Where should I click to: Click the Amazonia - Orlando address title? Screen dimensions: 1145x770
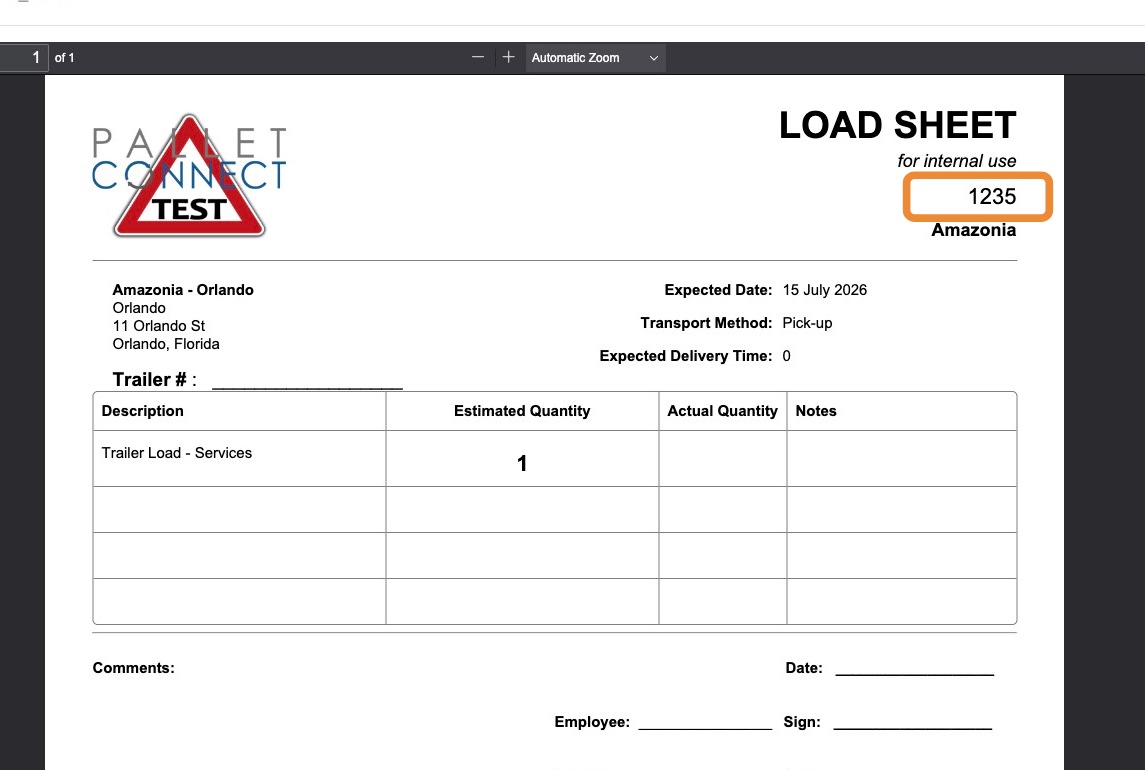point(183,290)
